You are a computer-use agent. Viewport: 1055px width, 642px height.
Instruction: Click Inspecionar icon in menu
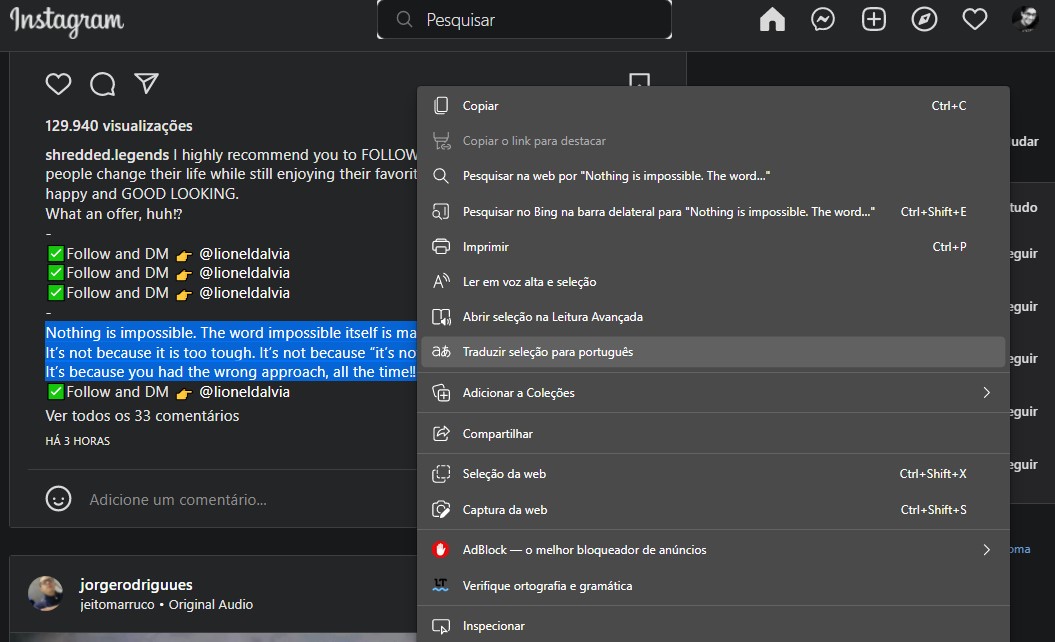click(441, 626)
